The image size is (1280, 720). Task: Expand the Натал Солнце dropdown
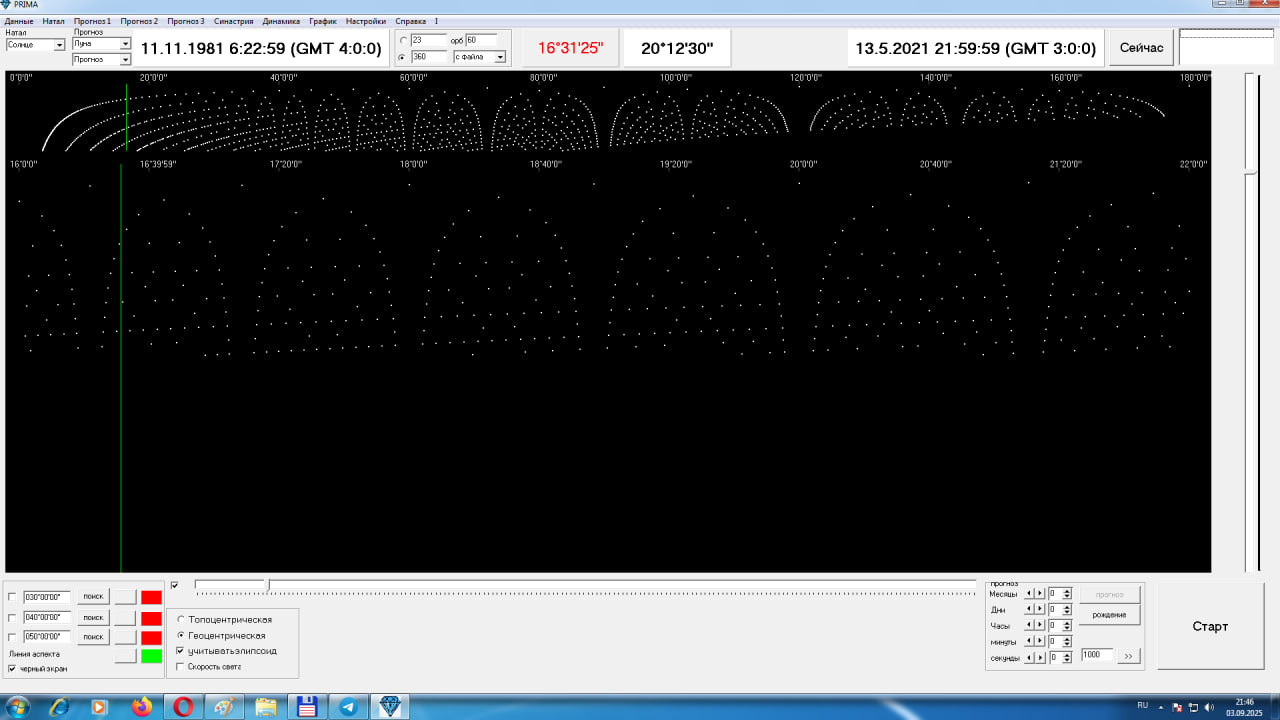59,45
